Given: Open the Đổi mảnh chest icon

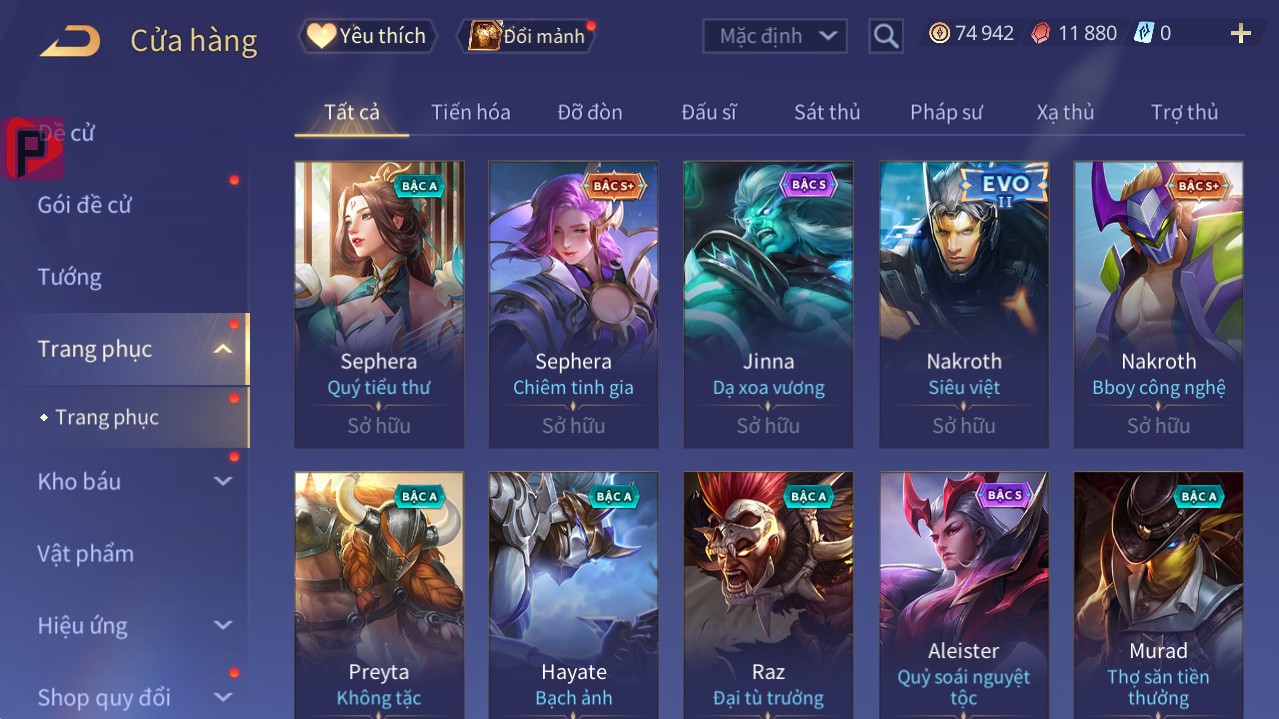Looking at the screenshot, I should click(x=484, y=36).
